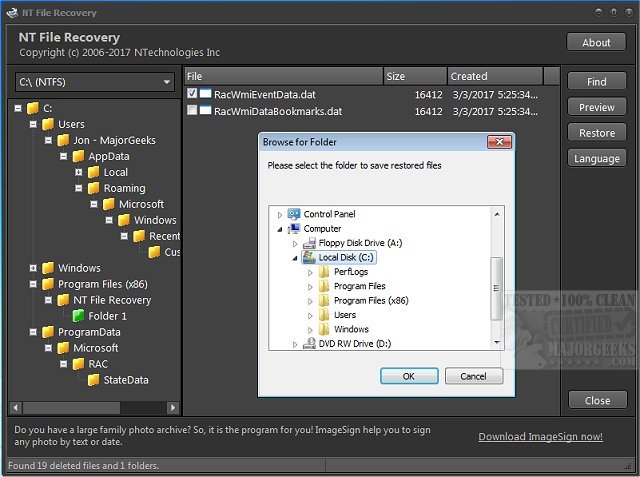Screen dimensions: 640x477
Task: Click the Local Disk (C:) drive icon
Action: [309, 257]
